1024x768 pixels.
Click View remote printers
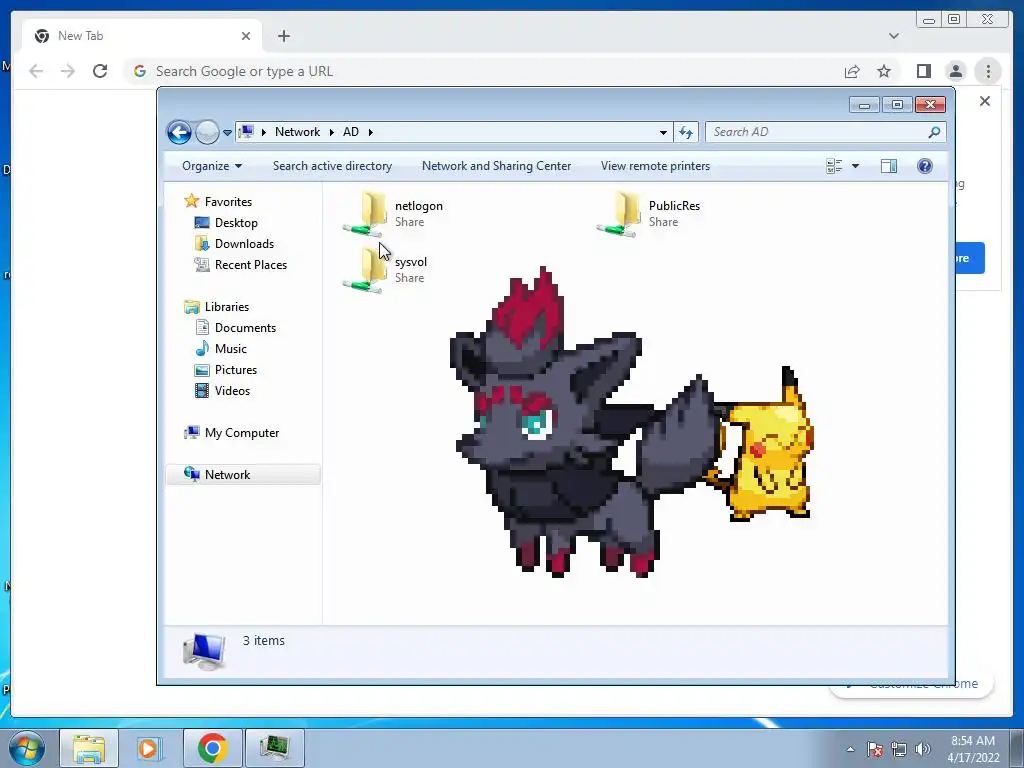[x=655, y=166]
